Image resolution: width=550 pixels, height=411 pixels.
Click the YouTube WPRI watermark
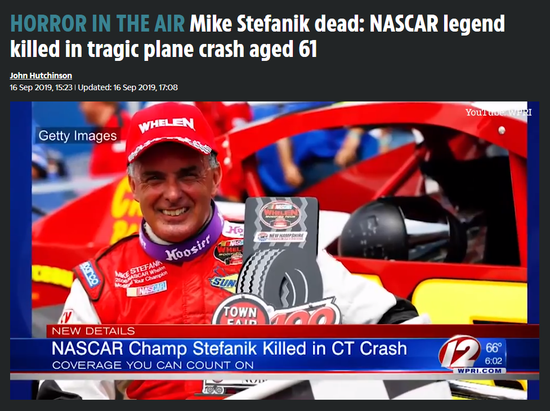pos(498,112)
